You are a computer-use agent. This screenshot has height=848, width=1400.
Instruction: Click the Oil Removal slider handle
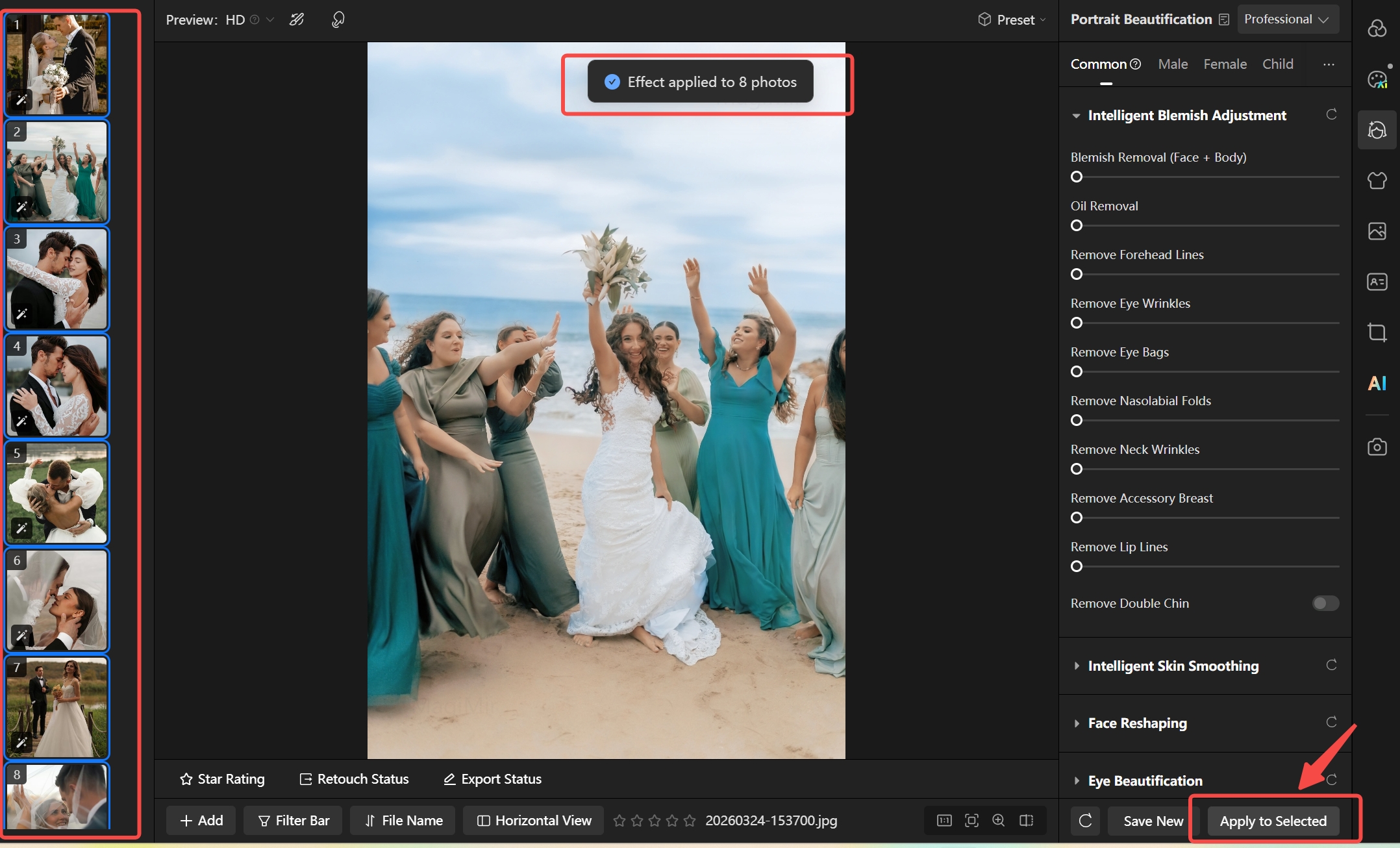coord(1077,226)
